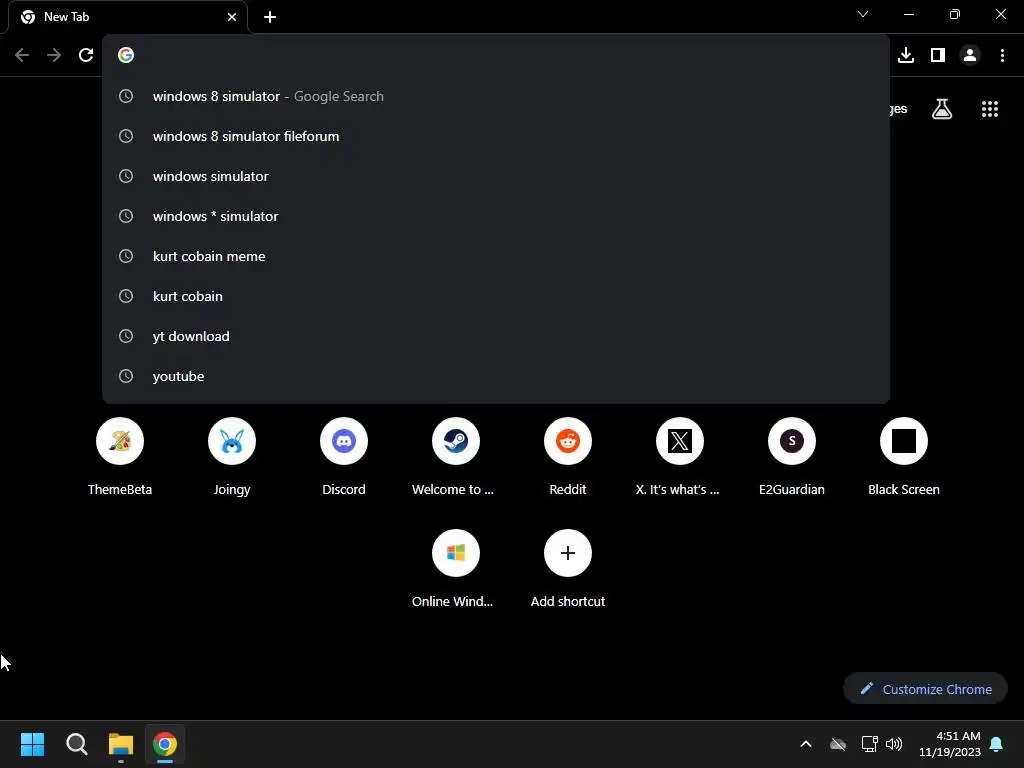Open the X shortcut tile

680,441
